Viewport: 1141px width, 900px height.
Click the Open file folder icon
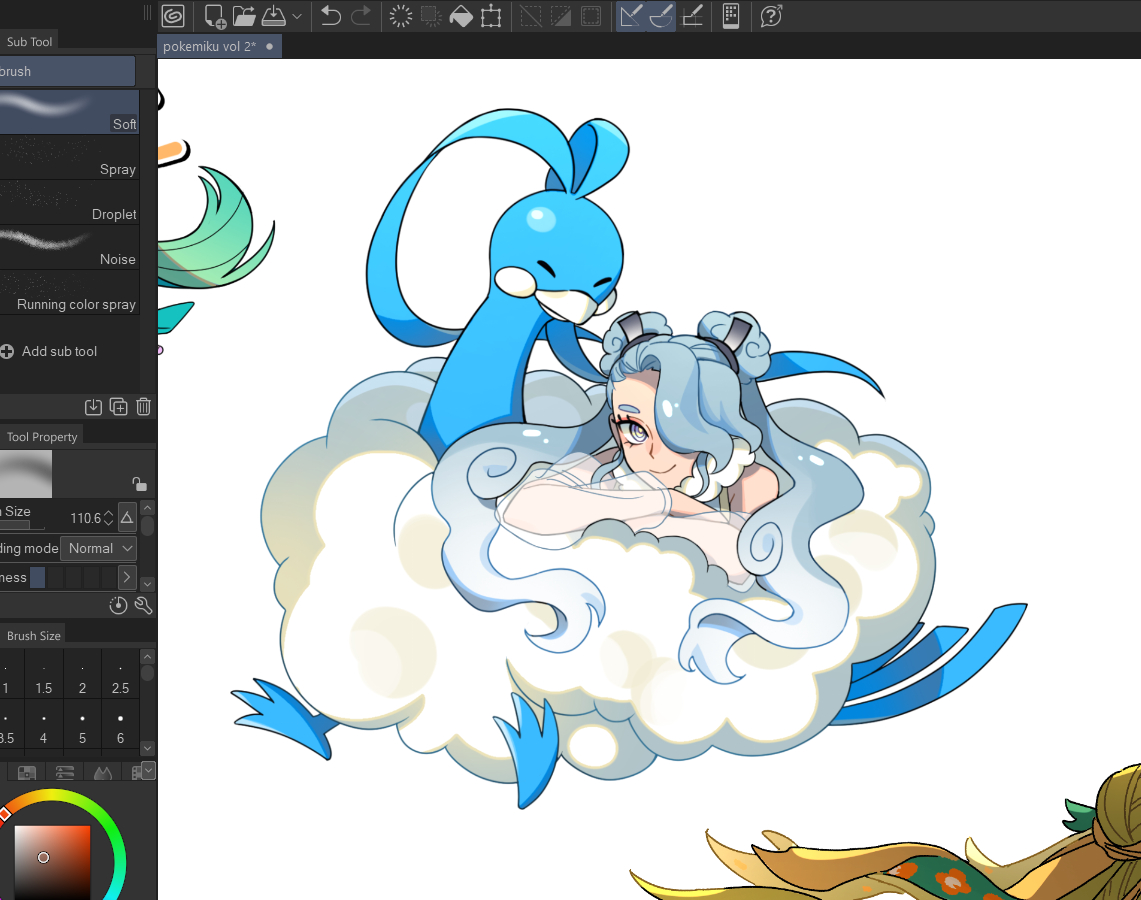click(244, 16)
